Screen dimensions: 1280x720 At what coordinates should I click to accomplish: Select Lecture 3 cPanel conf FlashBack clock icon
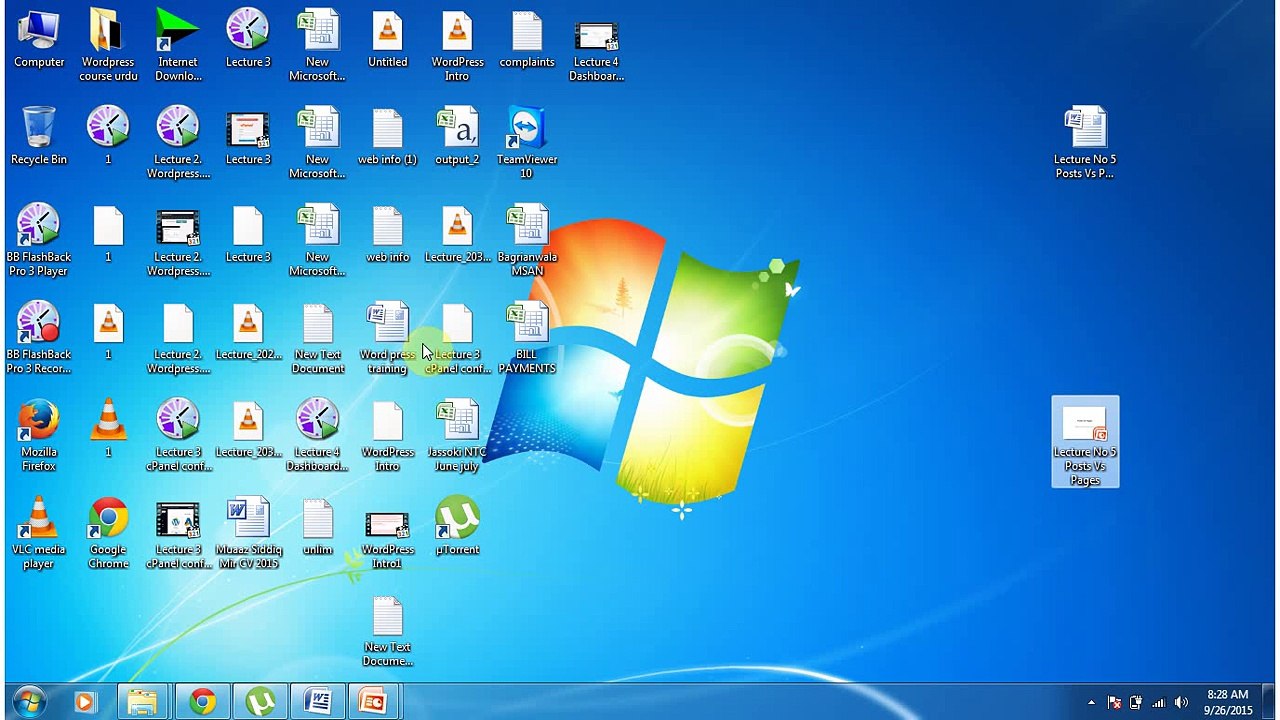point(178,436)
